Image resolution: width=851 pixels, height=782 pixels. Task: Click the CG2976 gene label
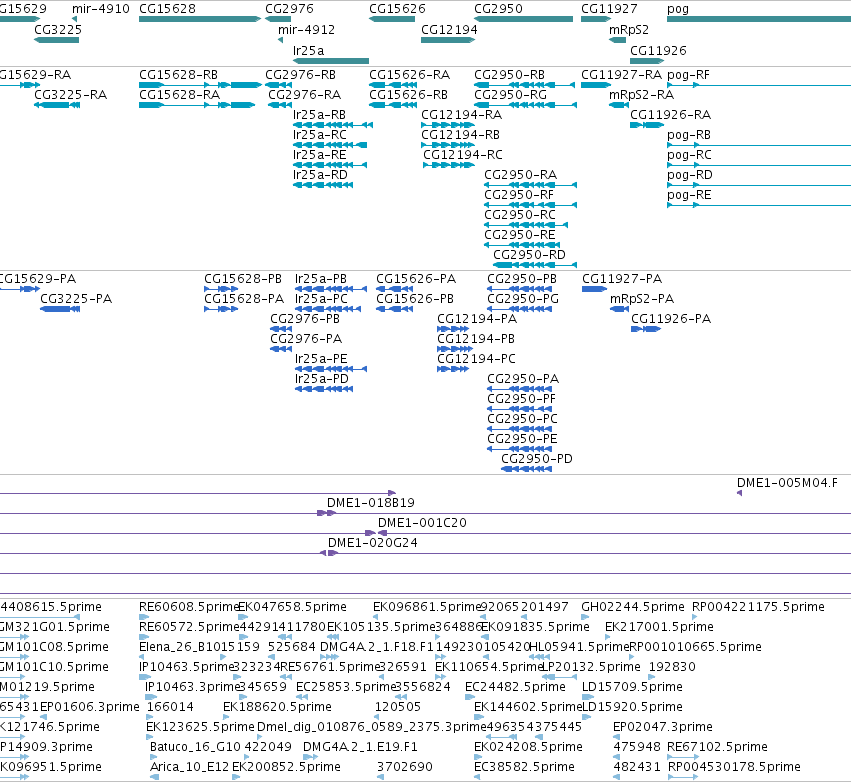289,9
